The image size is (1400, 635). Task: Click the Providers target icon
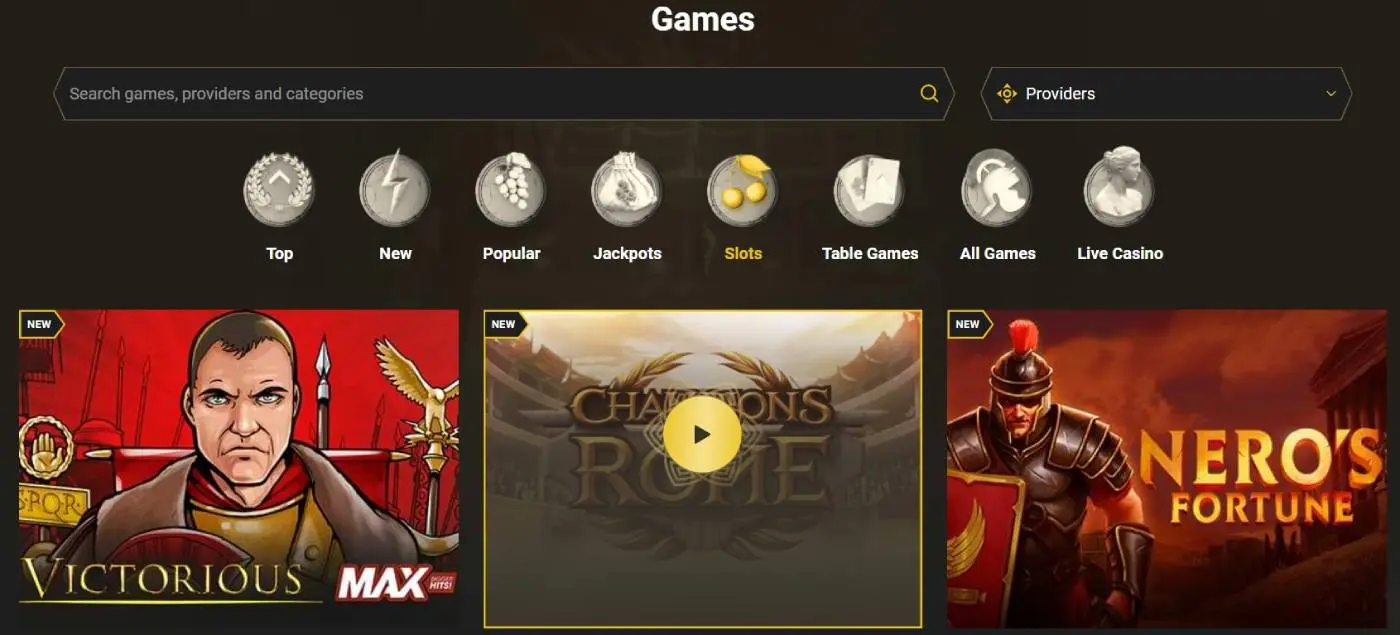pos(1007,94)
